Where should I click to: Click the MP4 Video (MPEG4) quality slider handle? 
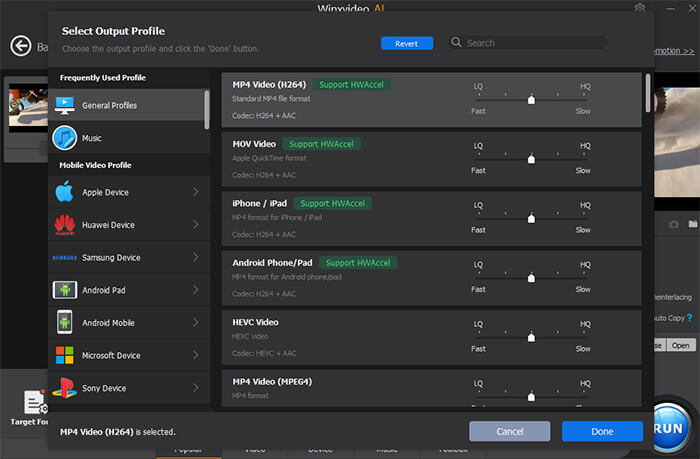531,396
